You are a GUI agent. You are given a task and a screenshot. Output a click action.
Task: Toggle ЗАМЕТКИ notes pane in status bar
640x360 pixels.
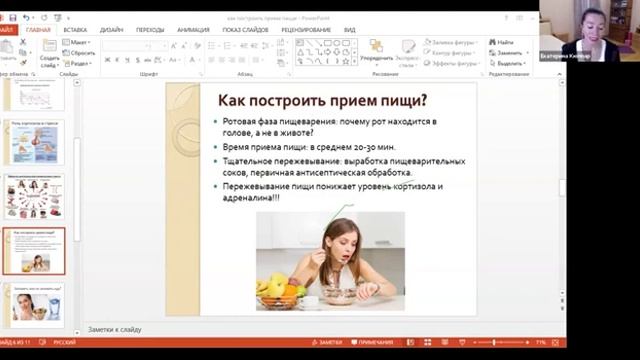click(327, 342)
